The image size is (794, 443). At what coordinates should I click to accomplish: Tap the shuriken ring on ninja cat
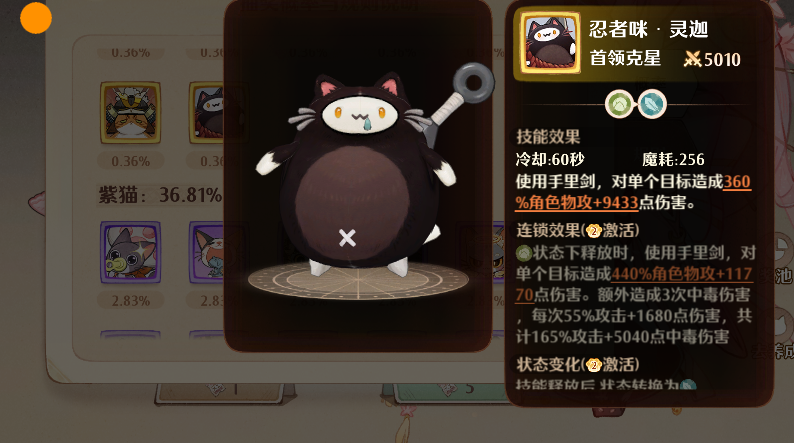click(473, 82)
